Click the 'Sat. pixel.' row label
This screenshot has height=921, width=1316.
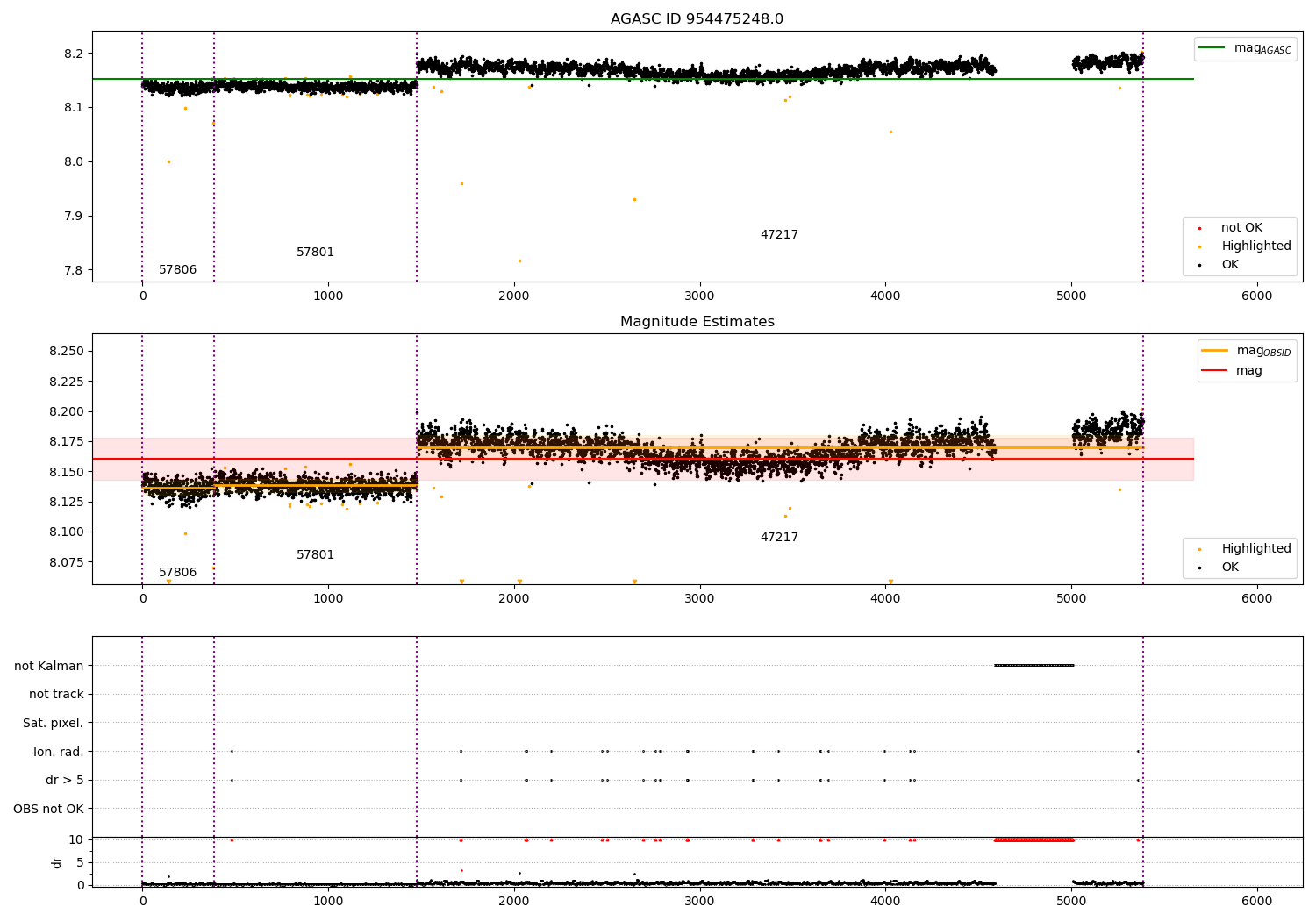click(x=54, y=724)
